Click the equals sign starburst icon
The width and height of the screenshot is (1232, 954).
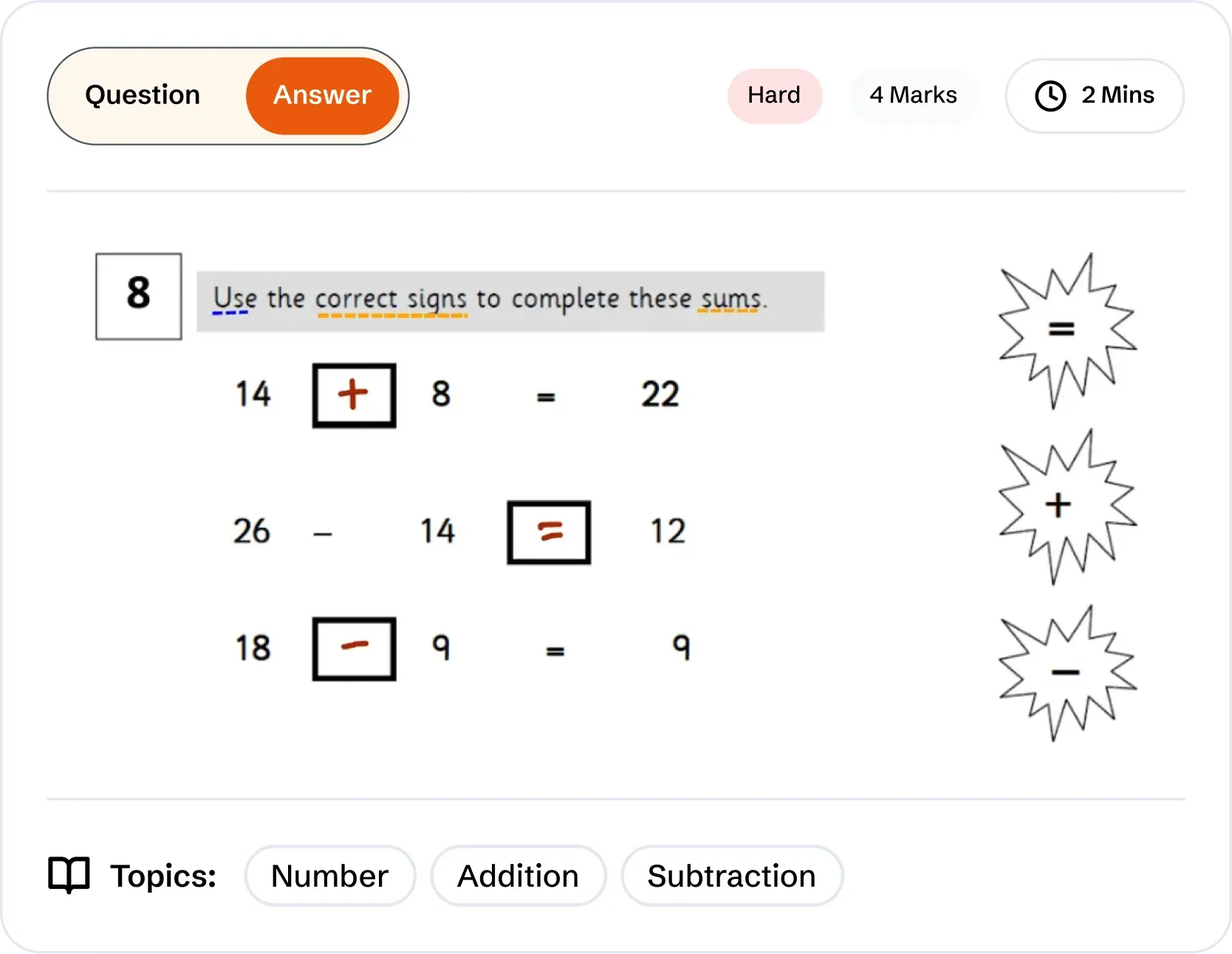(x=1065, y=330)
